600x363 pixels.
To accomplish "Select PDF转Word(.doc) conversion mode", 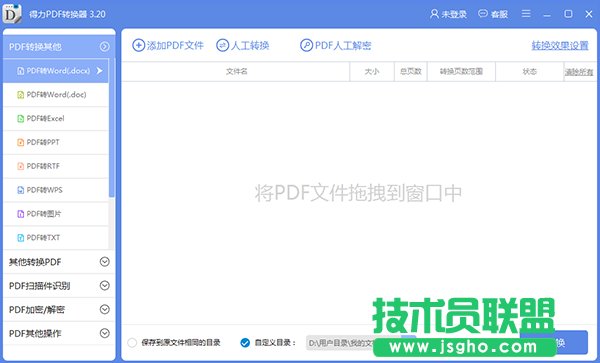I will [56, 94].
